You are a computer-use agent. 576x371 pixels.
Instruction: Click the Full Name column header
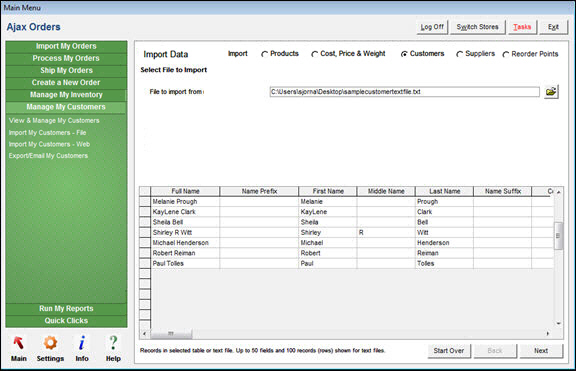pos(185,191)
